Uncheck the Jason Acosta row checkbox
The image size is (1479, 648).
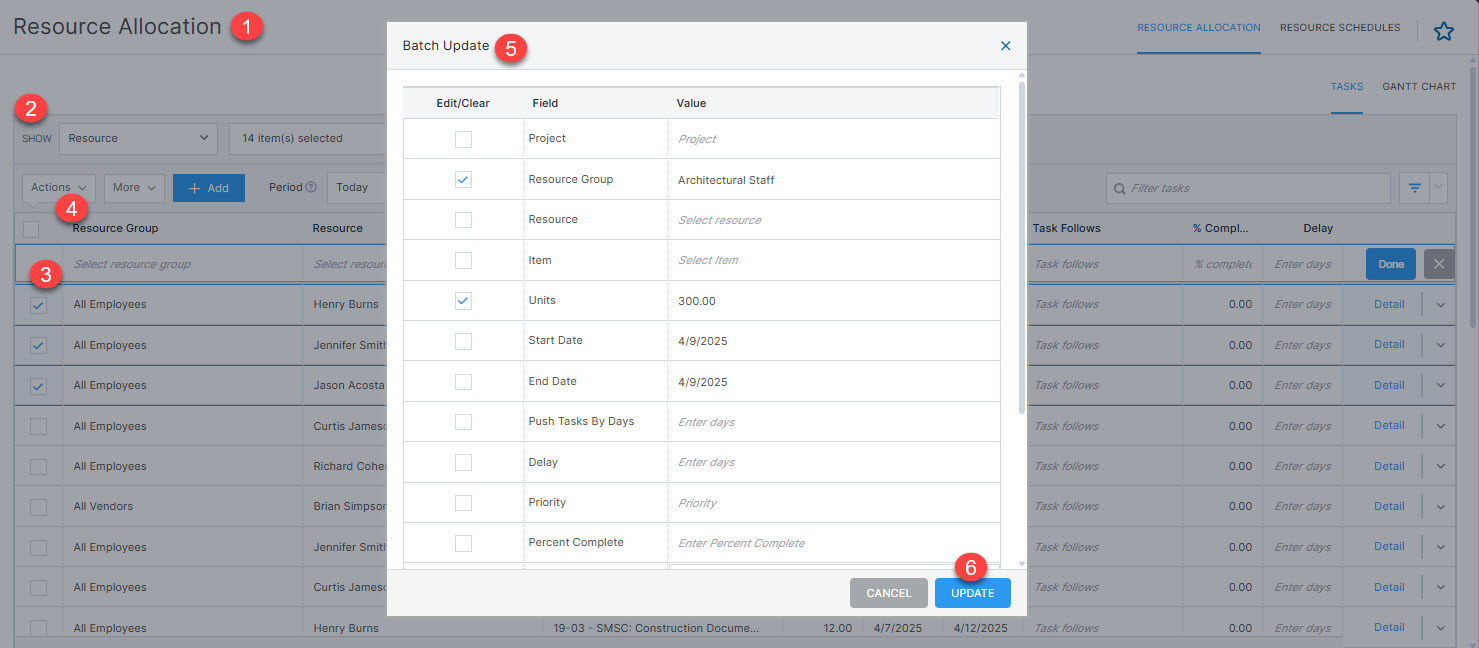(38, 386)
